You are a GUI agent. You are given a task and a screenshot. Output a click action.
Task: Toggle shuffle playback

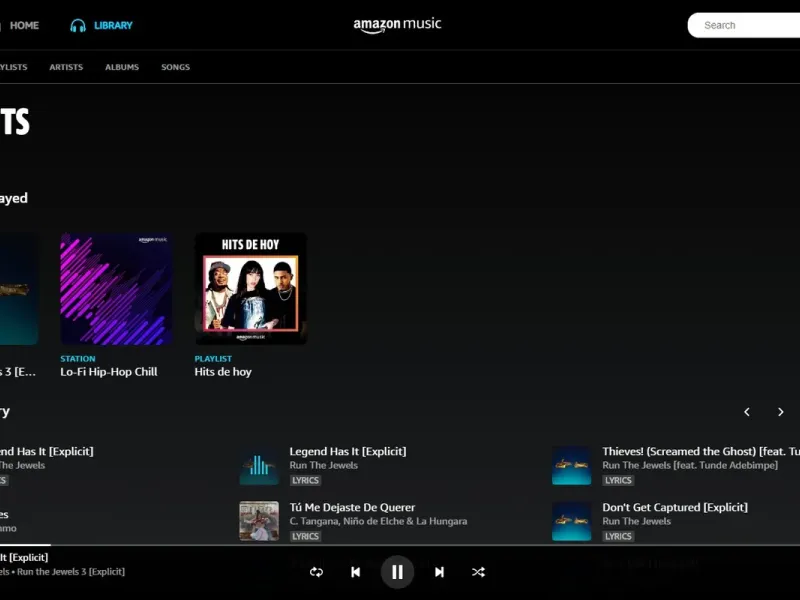478,572
